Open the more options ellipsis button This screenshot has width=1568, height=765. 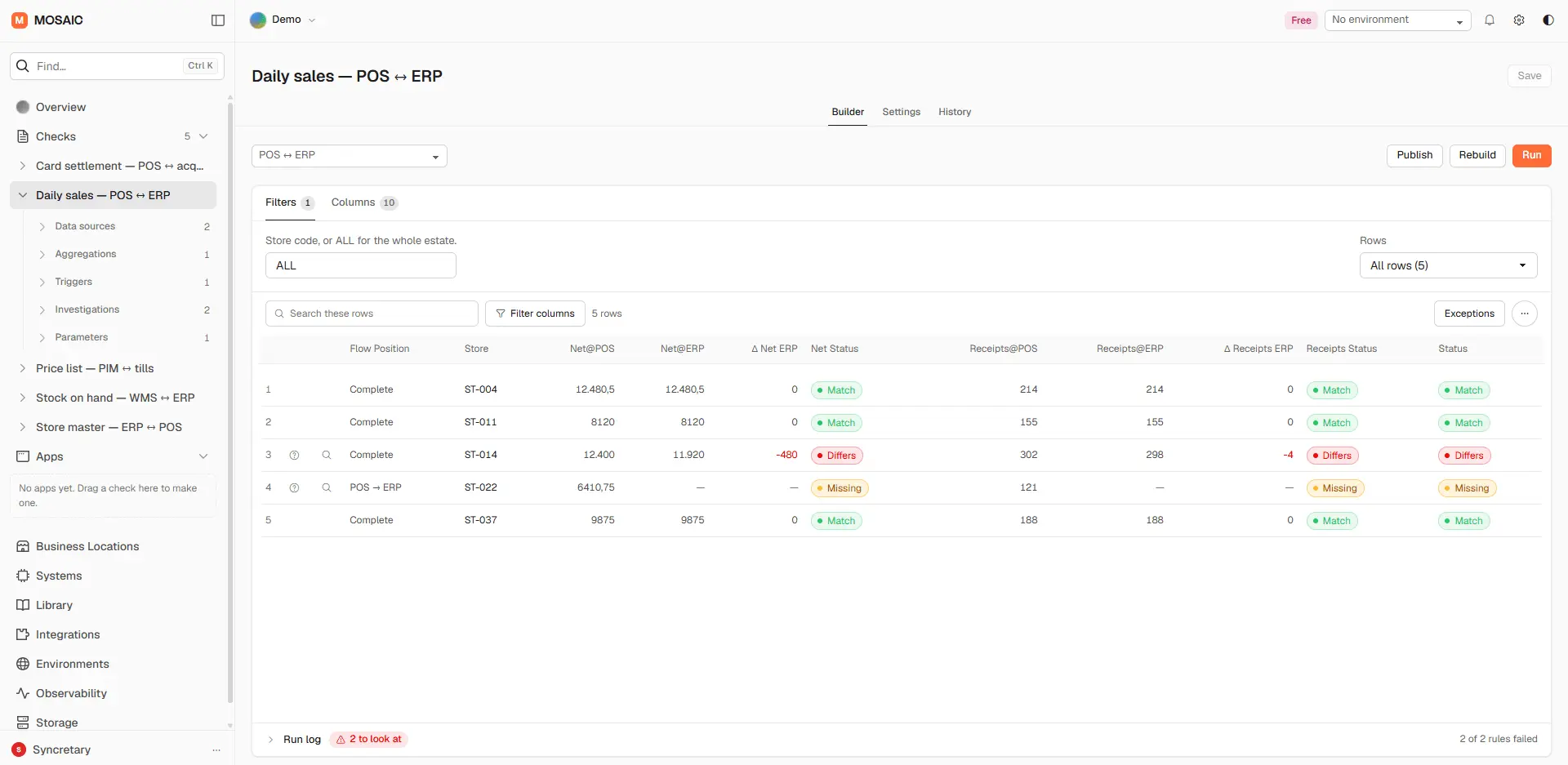(x=1525, y=314)
